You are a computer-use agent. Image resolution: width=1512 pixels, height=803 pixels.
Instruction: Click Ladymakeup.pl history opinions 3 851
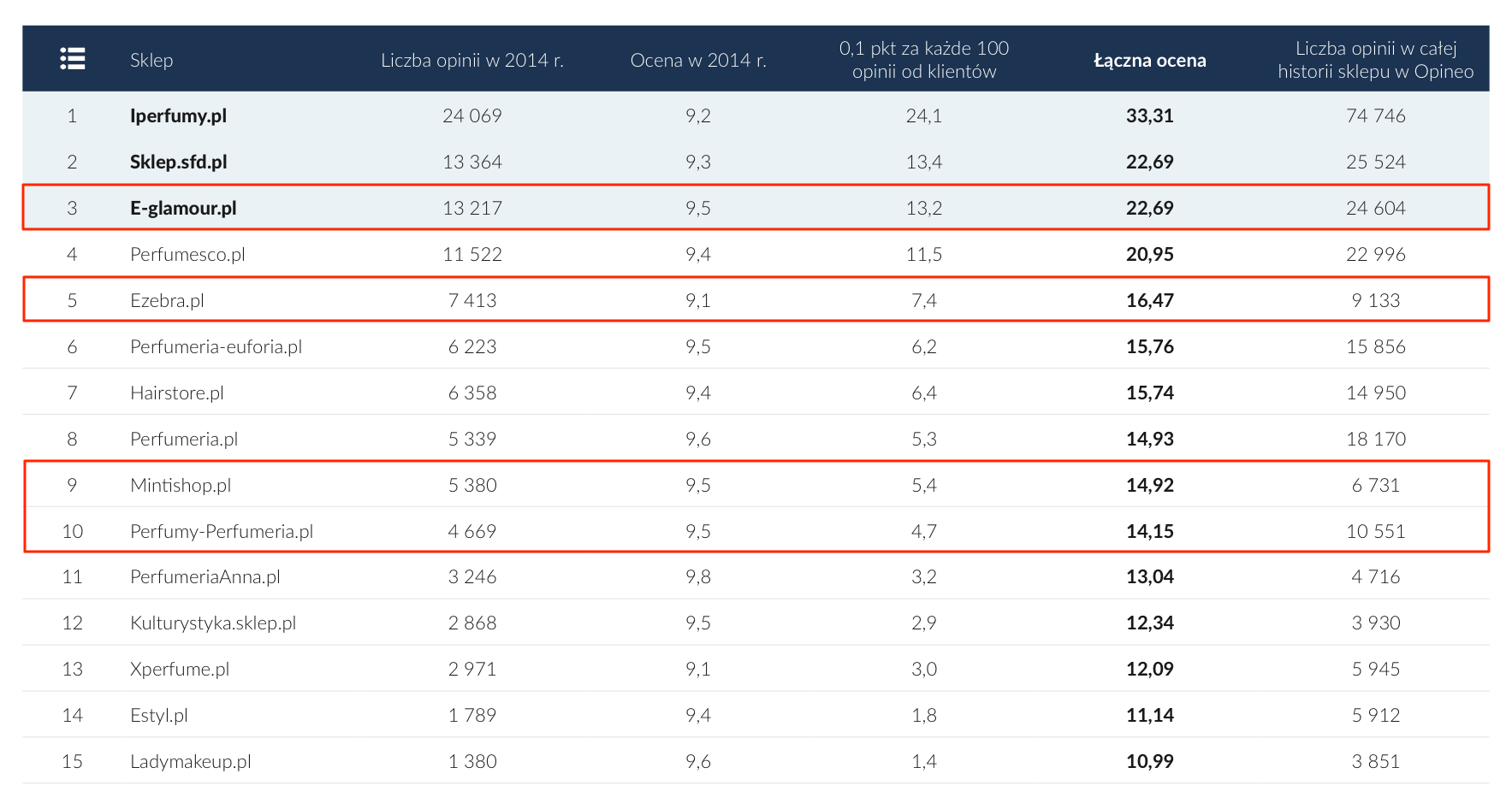point(1376,761)
